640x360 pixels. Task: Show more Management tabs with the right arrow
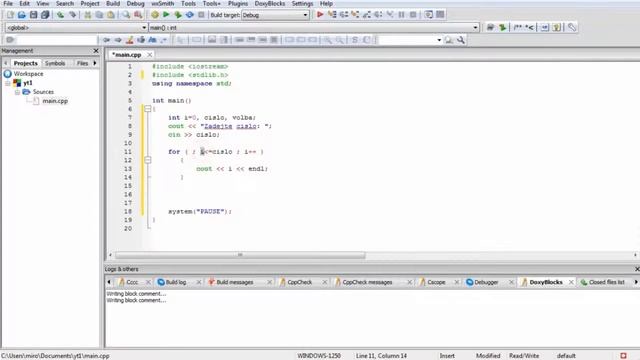[x=95, y=63]
